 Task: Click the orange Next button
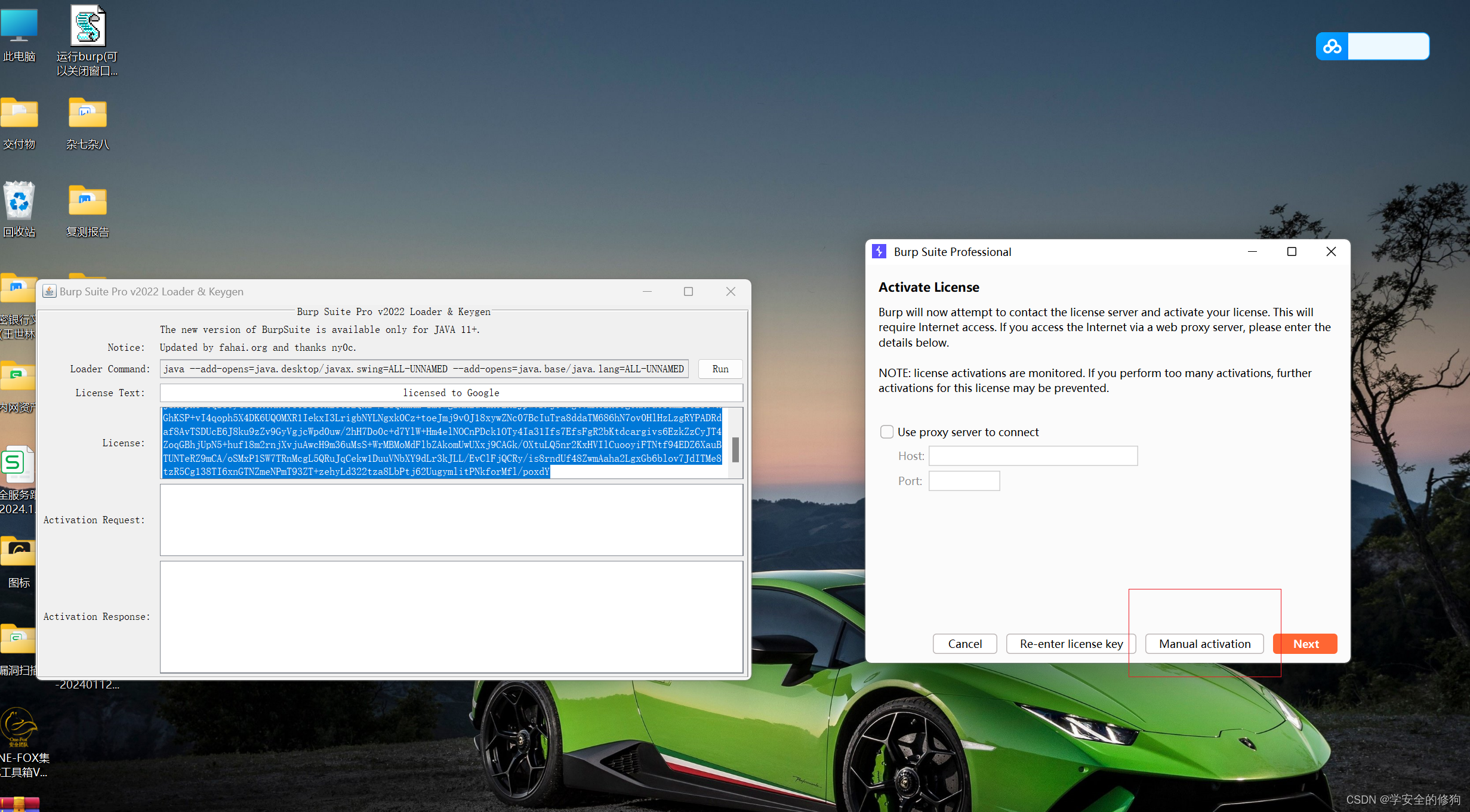1305,644
